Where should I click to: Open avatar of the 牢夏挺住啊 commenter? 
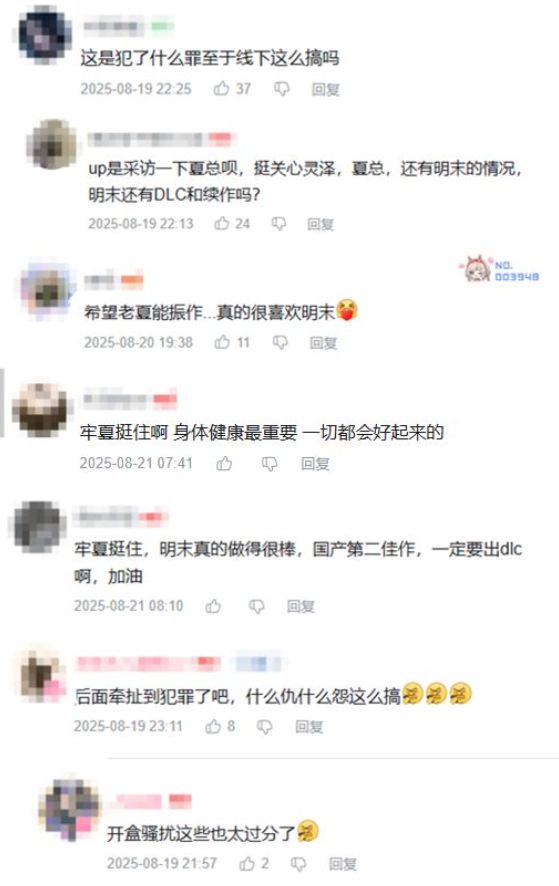point(40,410)
